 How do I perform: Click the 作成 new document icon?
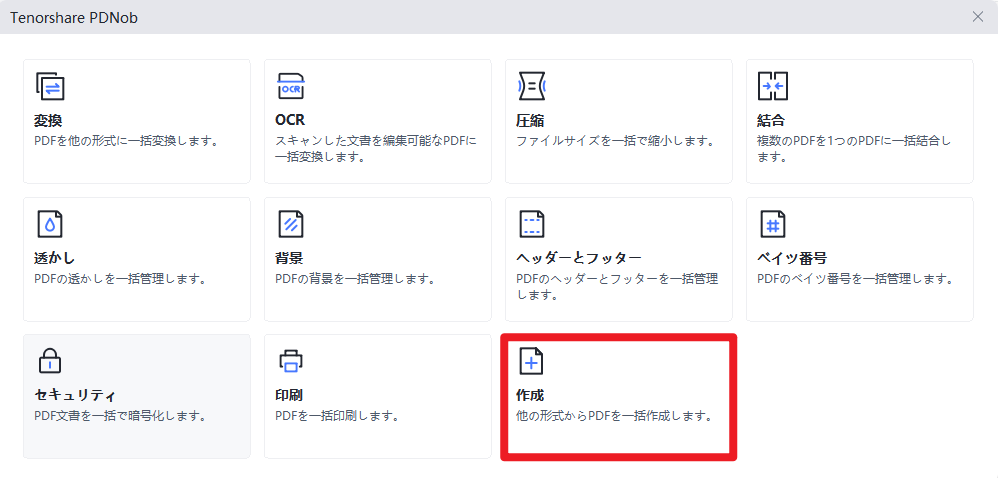pyautogui.click(x=532, y=361)
